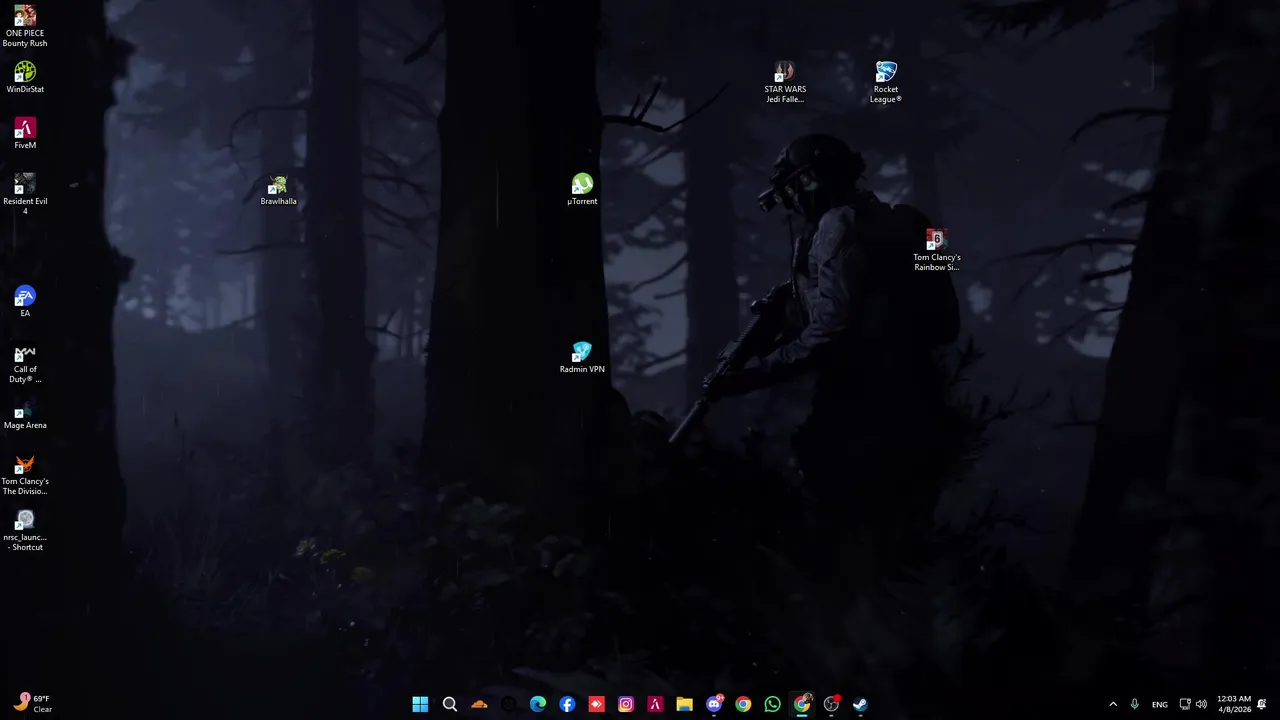Open File Explorer from the taskbar

(684, 704)
